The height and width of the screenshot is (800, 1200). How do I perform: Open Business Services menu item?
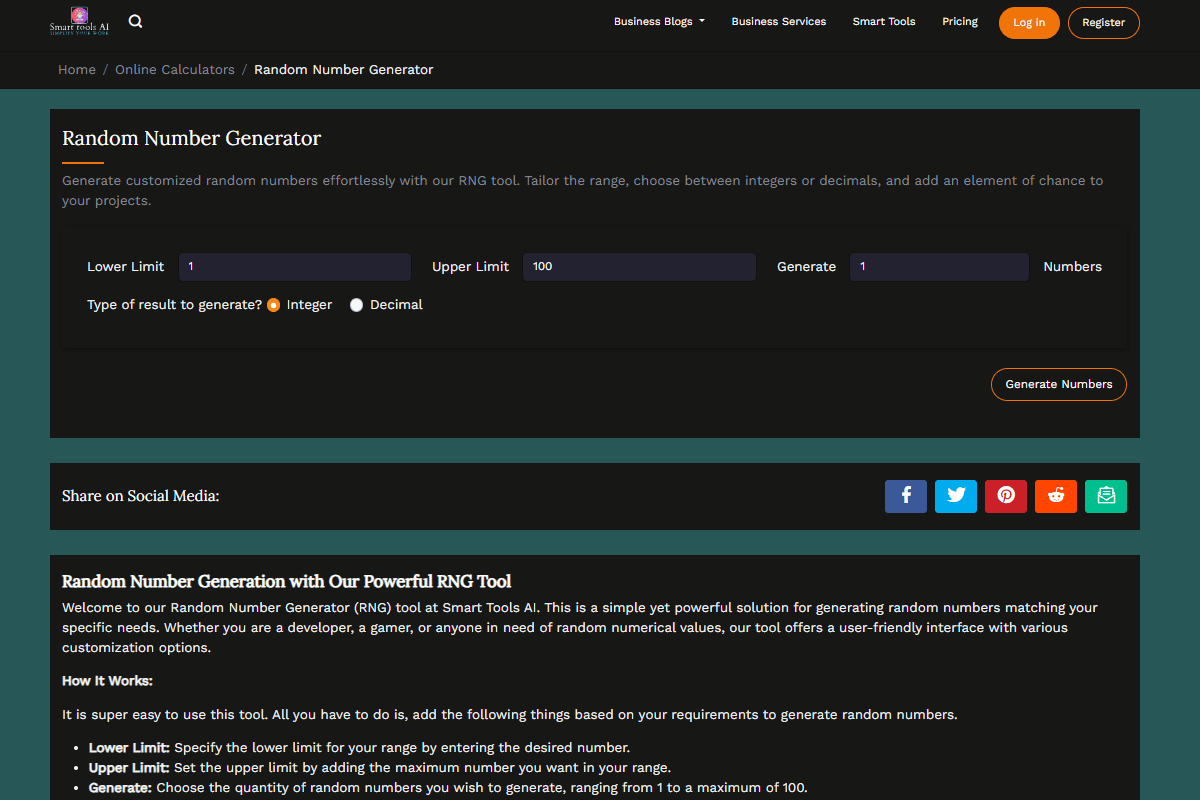pos(779,21)
